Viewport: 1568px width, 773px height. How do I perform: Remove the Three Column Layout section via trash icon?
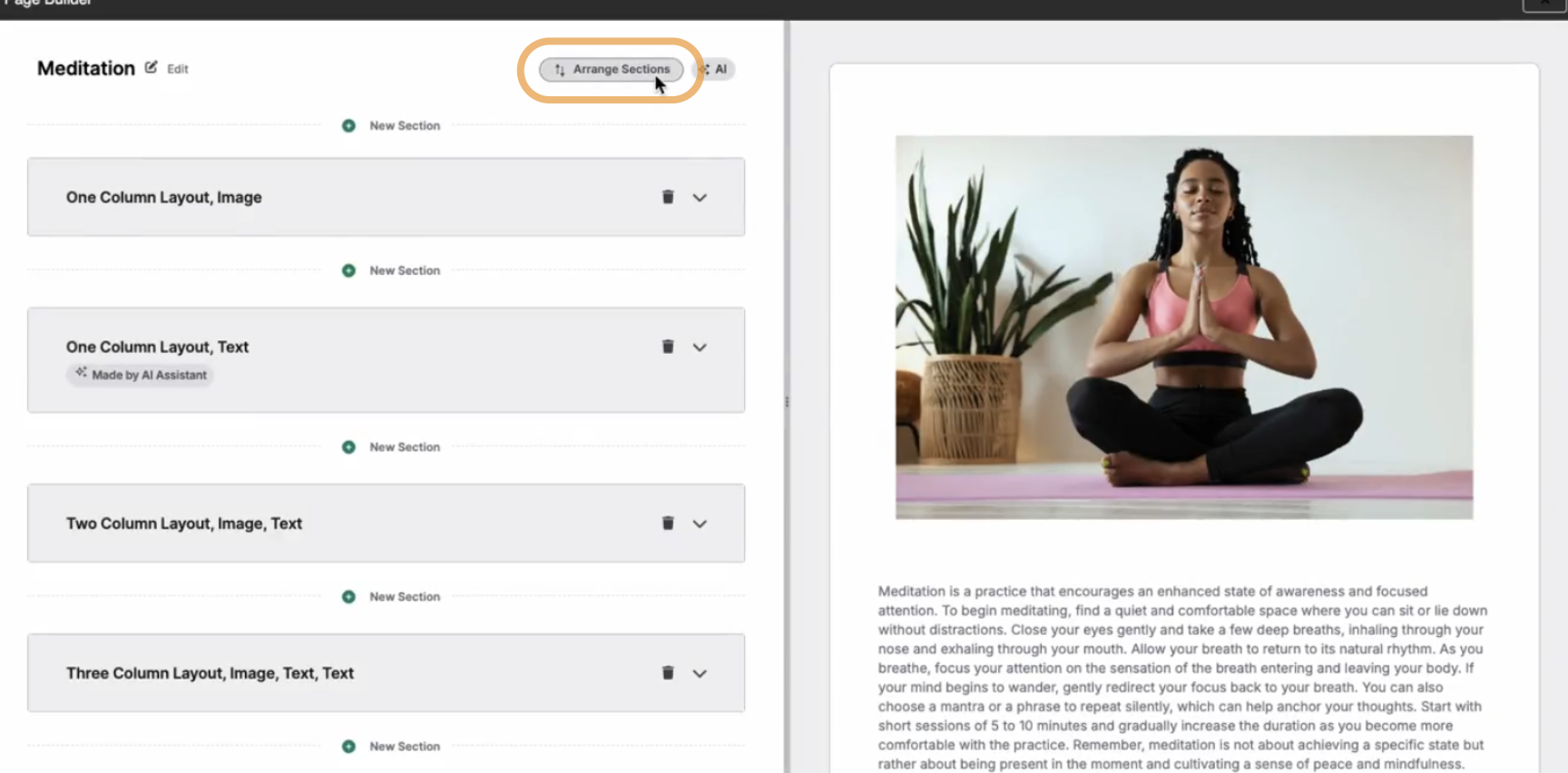pos(668,672)
